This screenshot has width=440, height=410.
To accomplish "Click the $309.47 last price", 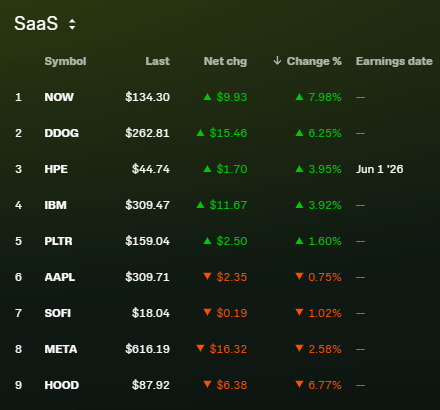I will (x=147, y=205).
